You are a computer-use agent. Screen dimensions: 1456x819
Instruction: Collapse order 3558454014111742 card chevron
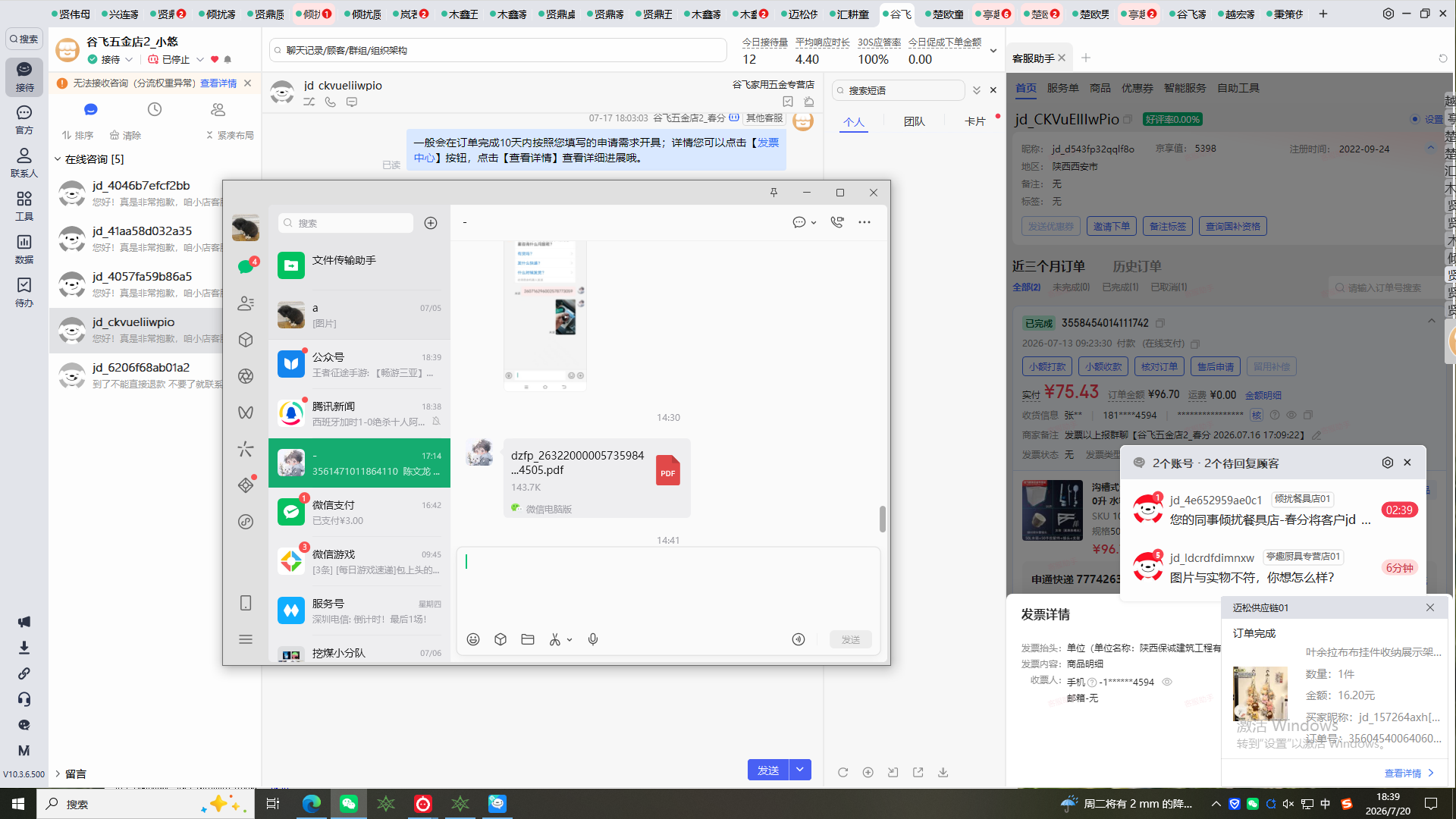click(x=1431, y=322)
